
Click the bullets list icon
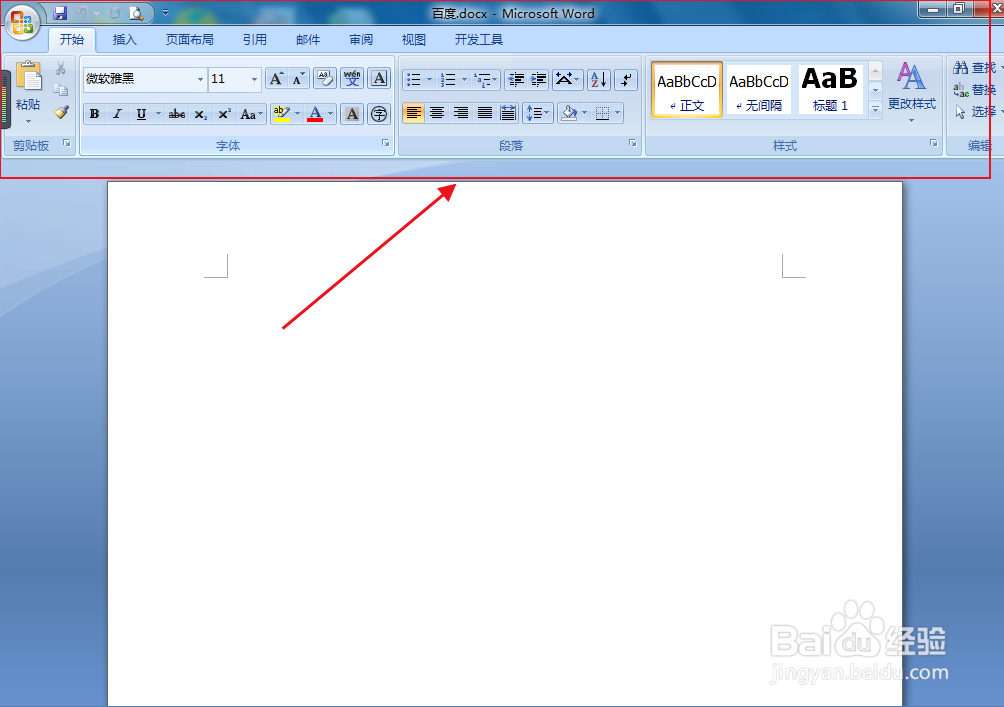414,79
